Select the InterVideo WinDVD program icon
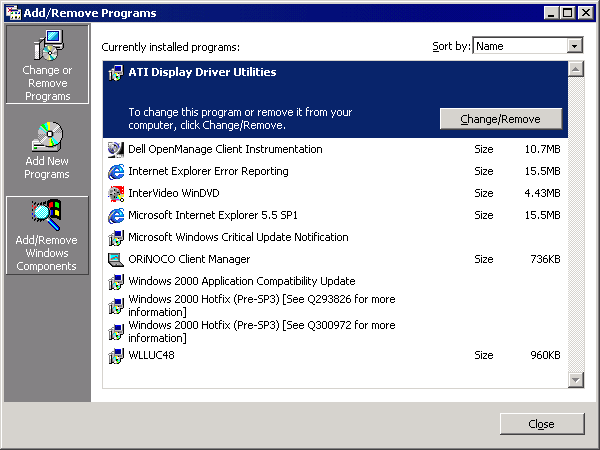Screen dimensions: 600x450 coord(116,194)
